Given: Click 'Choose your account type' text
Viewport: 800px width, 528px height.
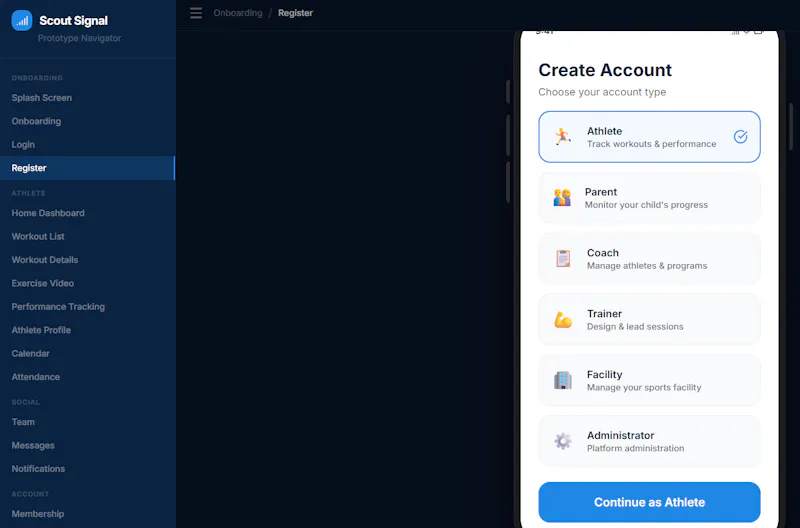Looking at the screenshot, I should (x=602, y=92).
